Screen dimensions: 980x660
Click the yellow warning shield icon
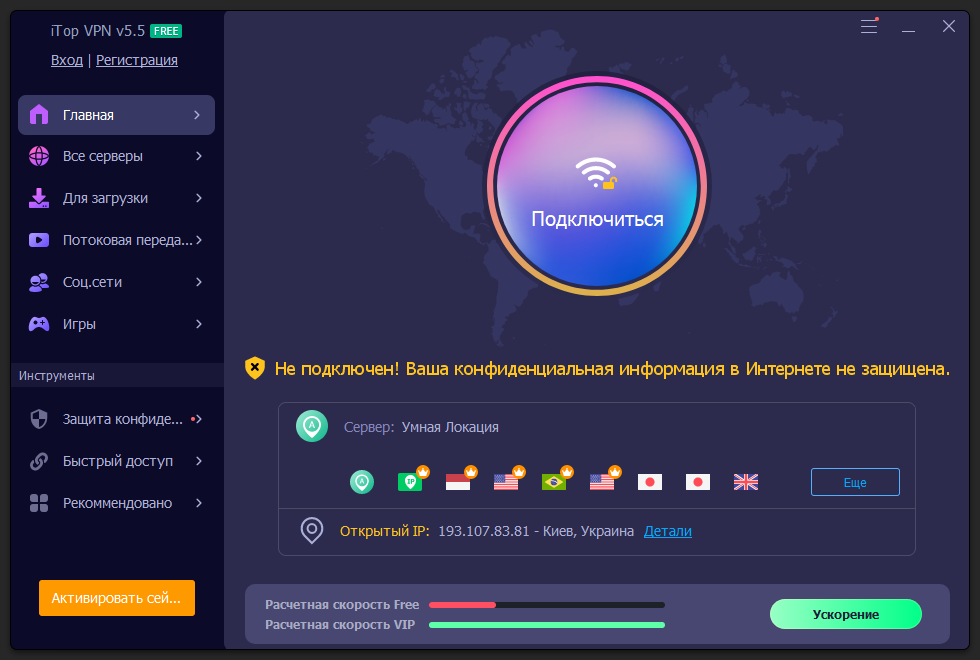pyautogui.click(x=255, y=368)
